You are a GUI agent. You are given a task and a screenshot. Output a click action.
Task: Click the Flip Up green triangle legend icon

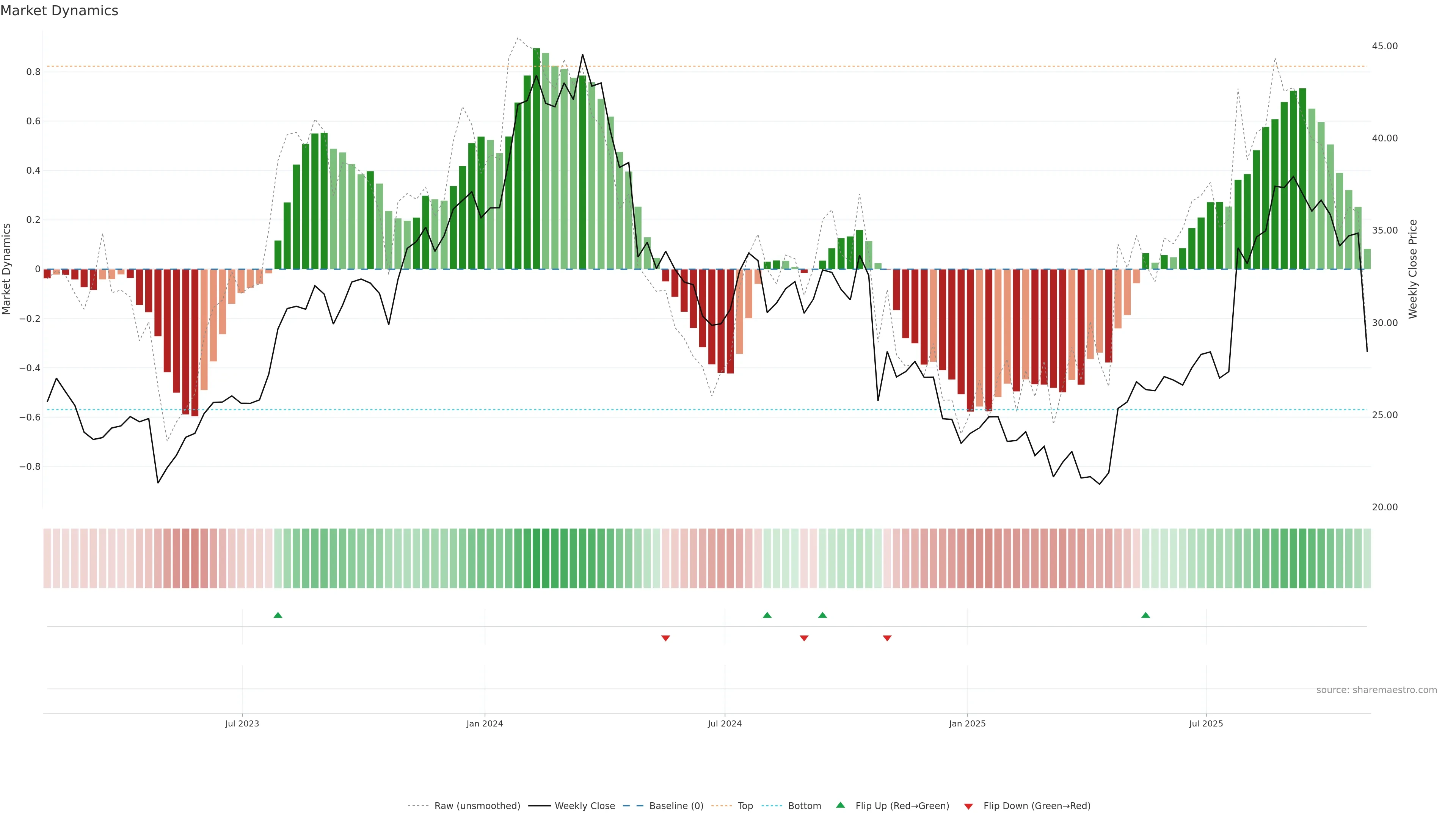(841, 805)
